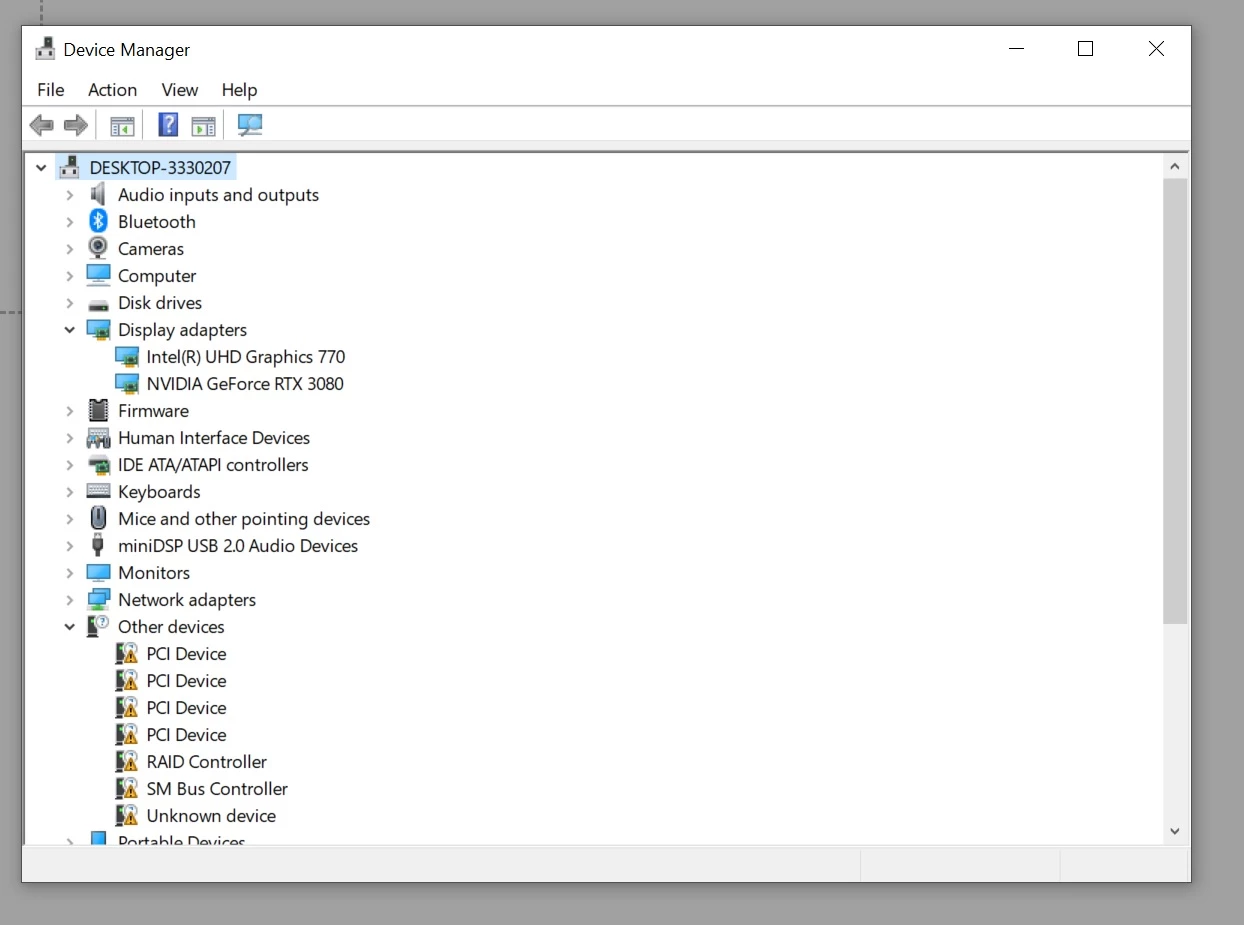Click the Audio inputs and outputs speaker icon
The height and width of the screenshot is (925, 1244).
click(x=98, y=194)
